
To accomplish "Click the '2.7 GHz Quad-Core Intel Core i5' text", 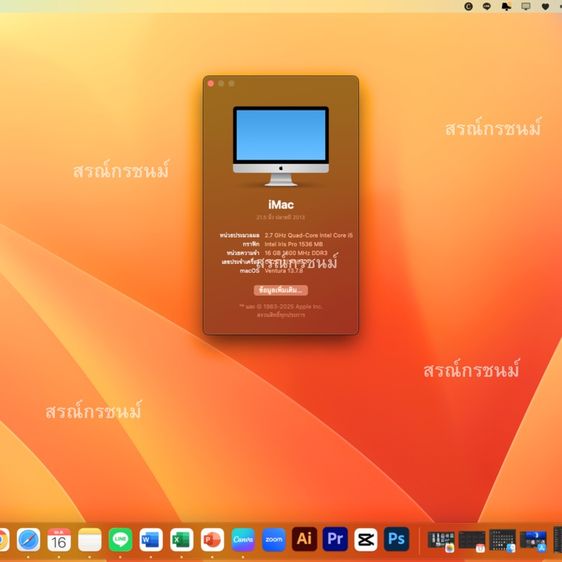I will pyautogui.click(x=309, y=235).
